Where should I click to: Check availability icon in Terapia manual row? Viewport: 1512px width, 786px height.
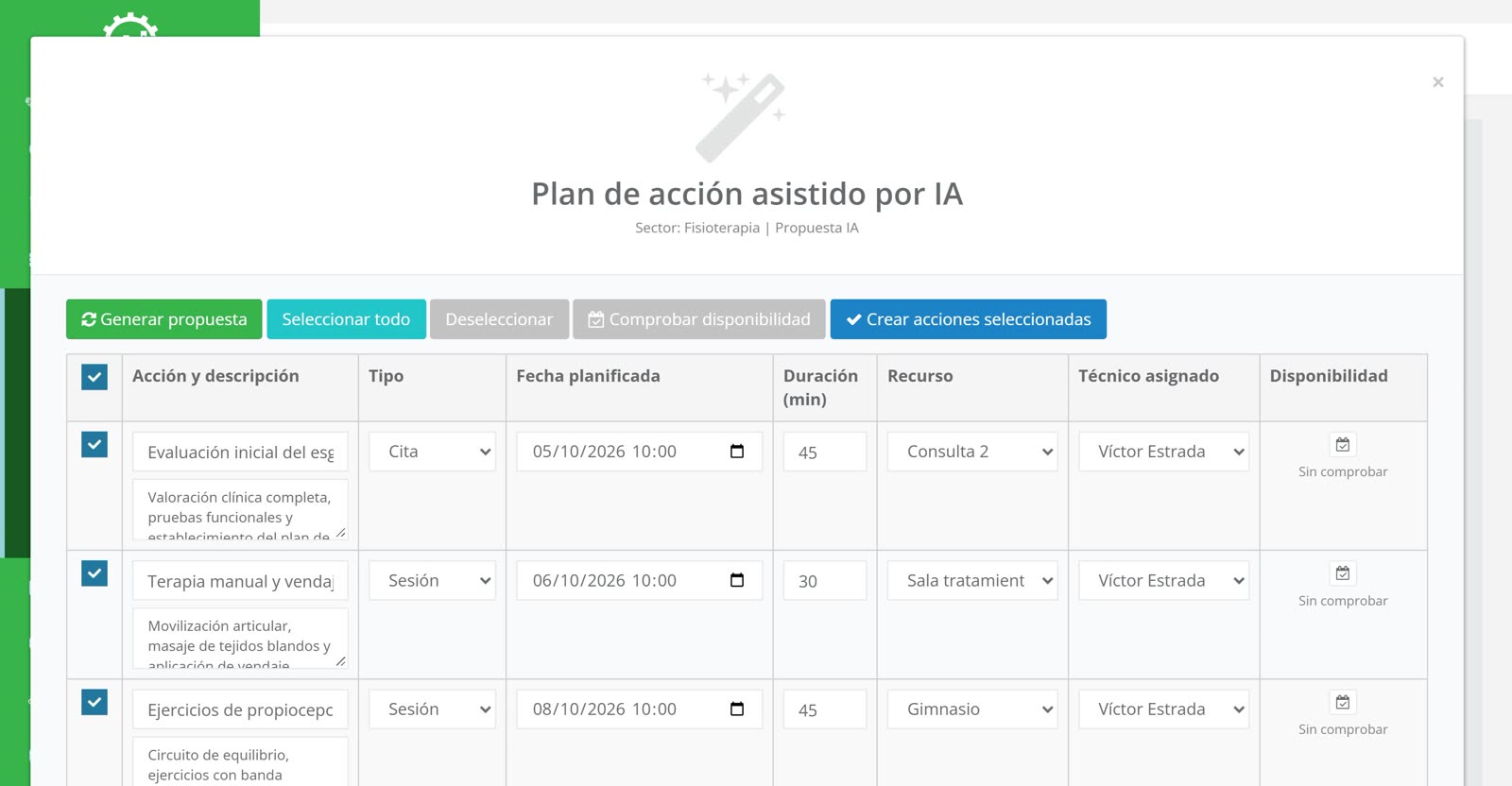click(1343, 573)
